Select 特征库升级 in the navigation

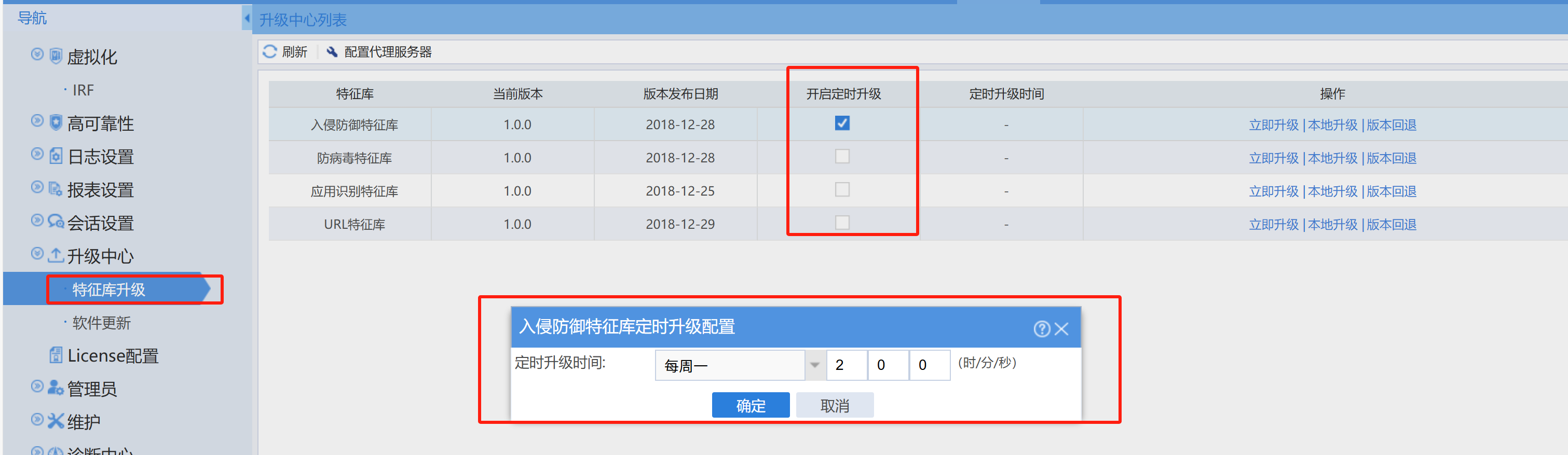pos(108,289)
